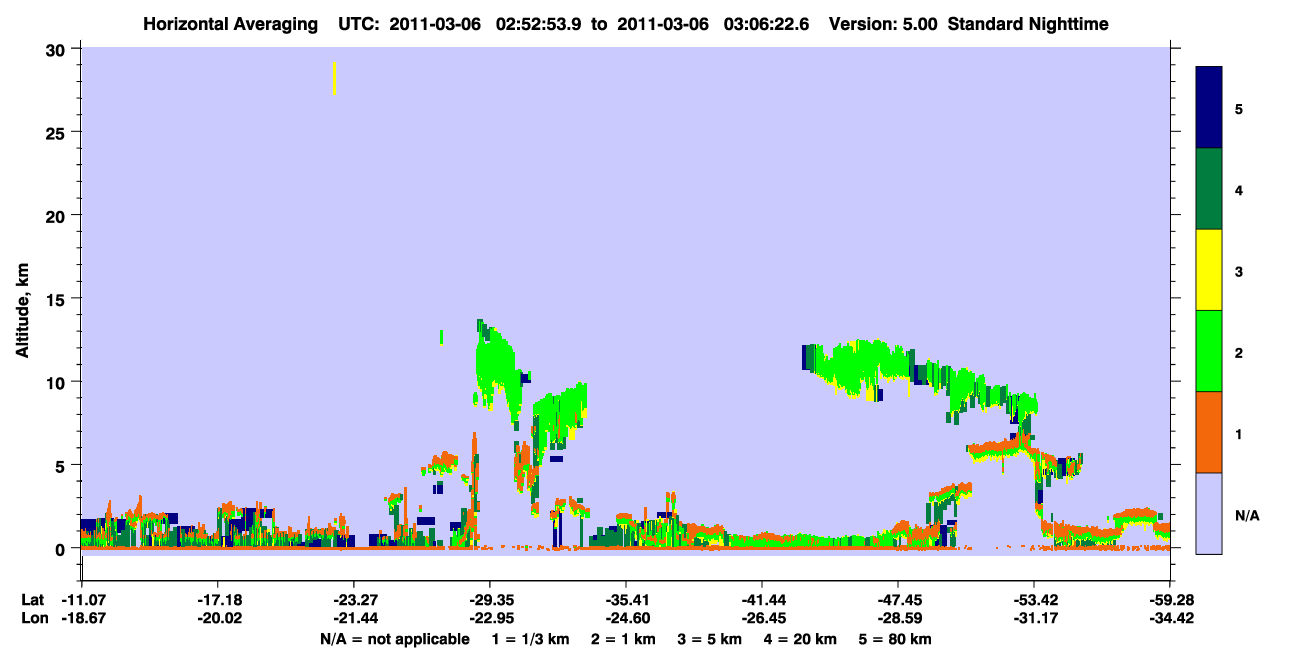1300x667 pixels.
Task: Click the legend text 'N/A = not applicable'
Action: [x=394, y=639]
